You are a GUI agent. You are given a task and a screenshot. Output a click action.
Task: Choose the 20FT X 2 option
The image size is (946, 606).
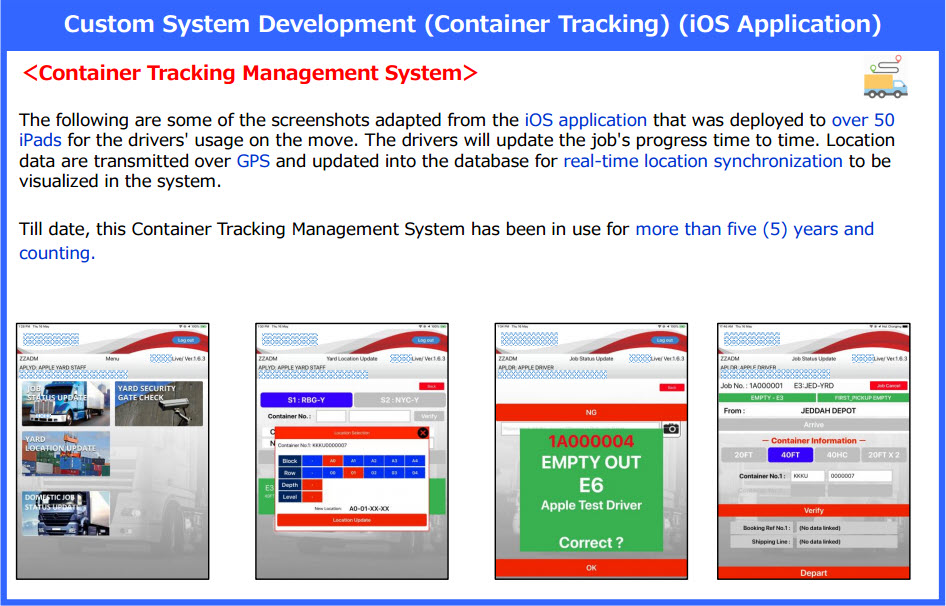[x=884, y=455]
